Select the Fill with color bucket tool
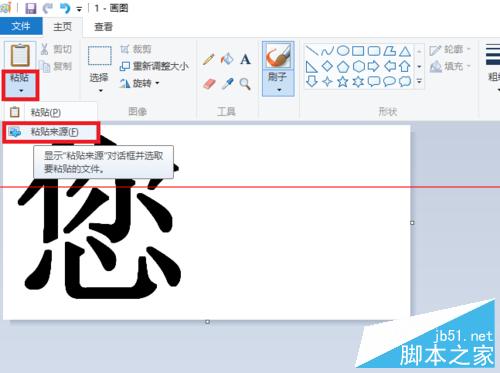This screenshot has width=500, height=373. pos(227,59)
